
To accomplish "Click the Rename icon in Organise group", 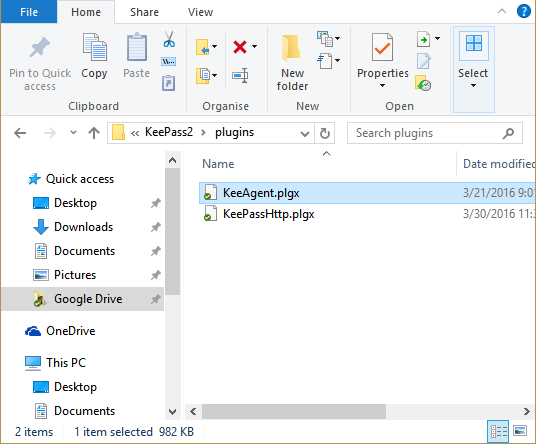I will [x=240, y=76].
